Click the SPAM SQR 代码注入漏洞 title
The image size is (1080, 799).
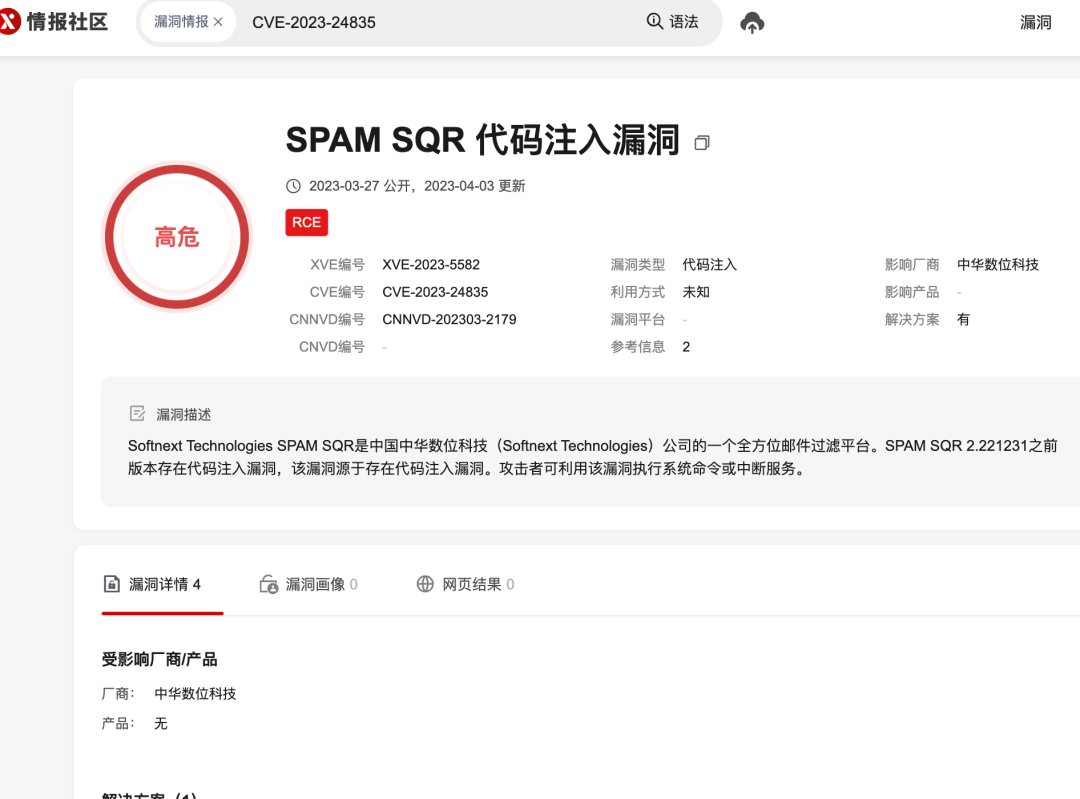coord(483,140)
